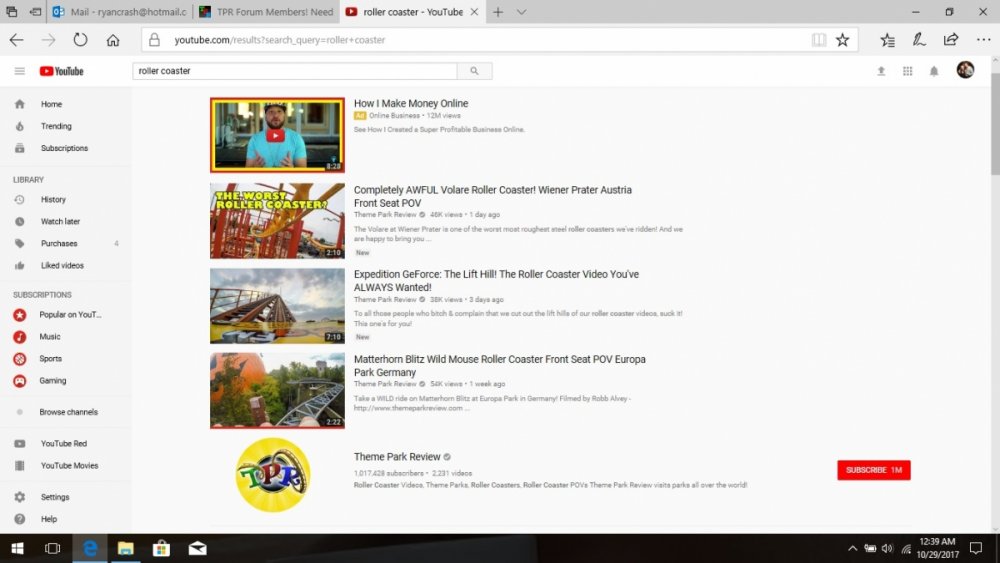1000x563 pixels.
Task: Reload the page with refresh icon
Action: 80,40
